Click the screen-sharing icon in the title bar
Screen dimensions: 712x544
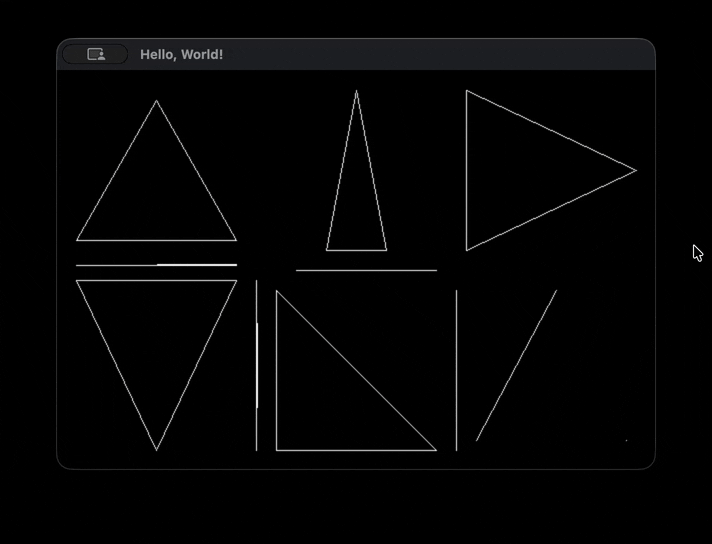click(x=96, y=54)
